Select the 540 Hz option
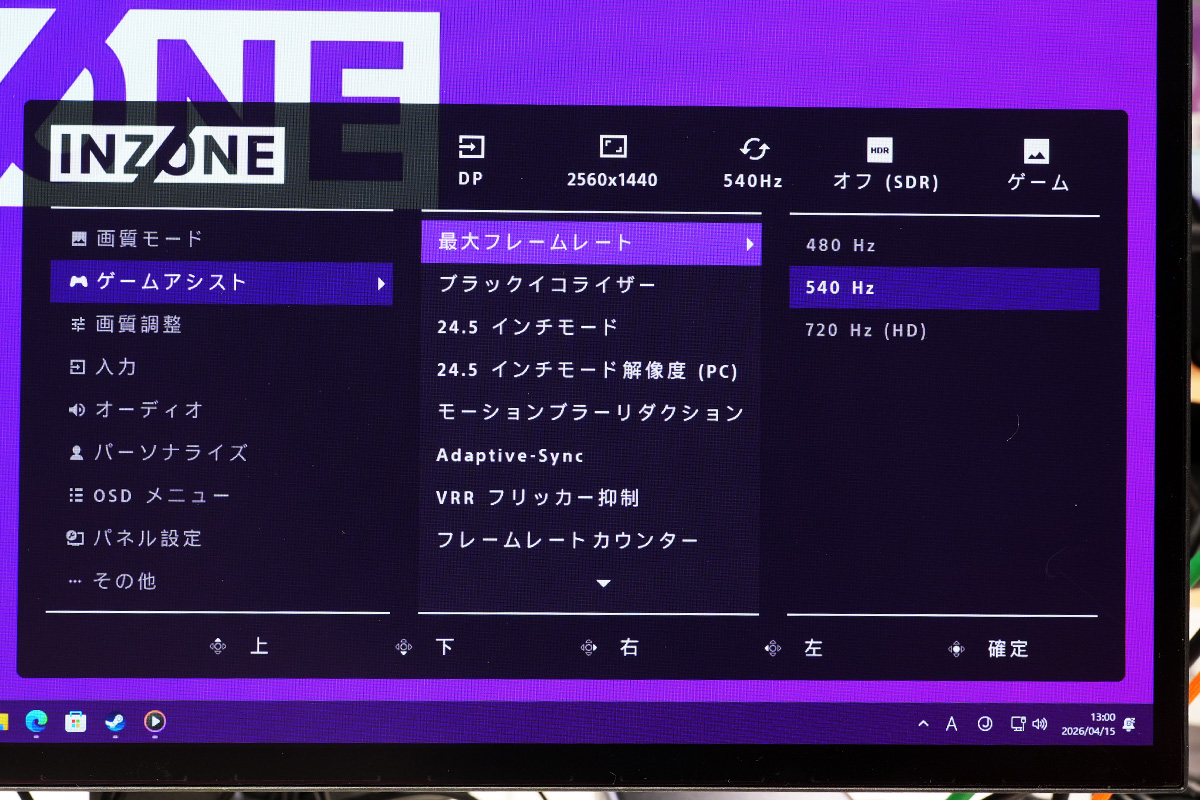The image size is (1200, 800). click(841, 288)
